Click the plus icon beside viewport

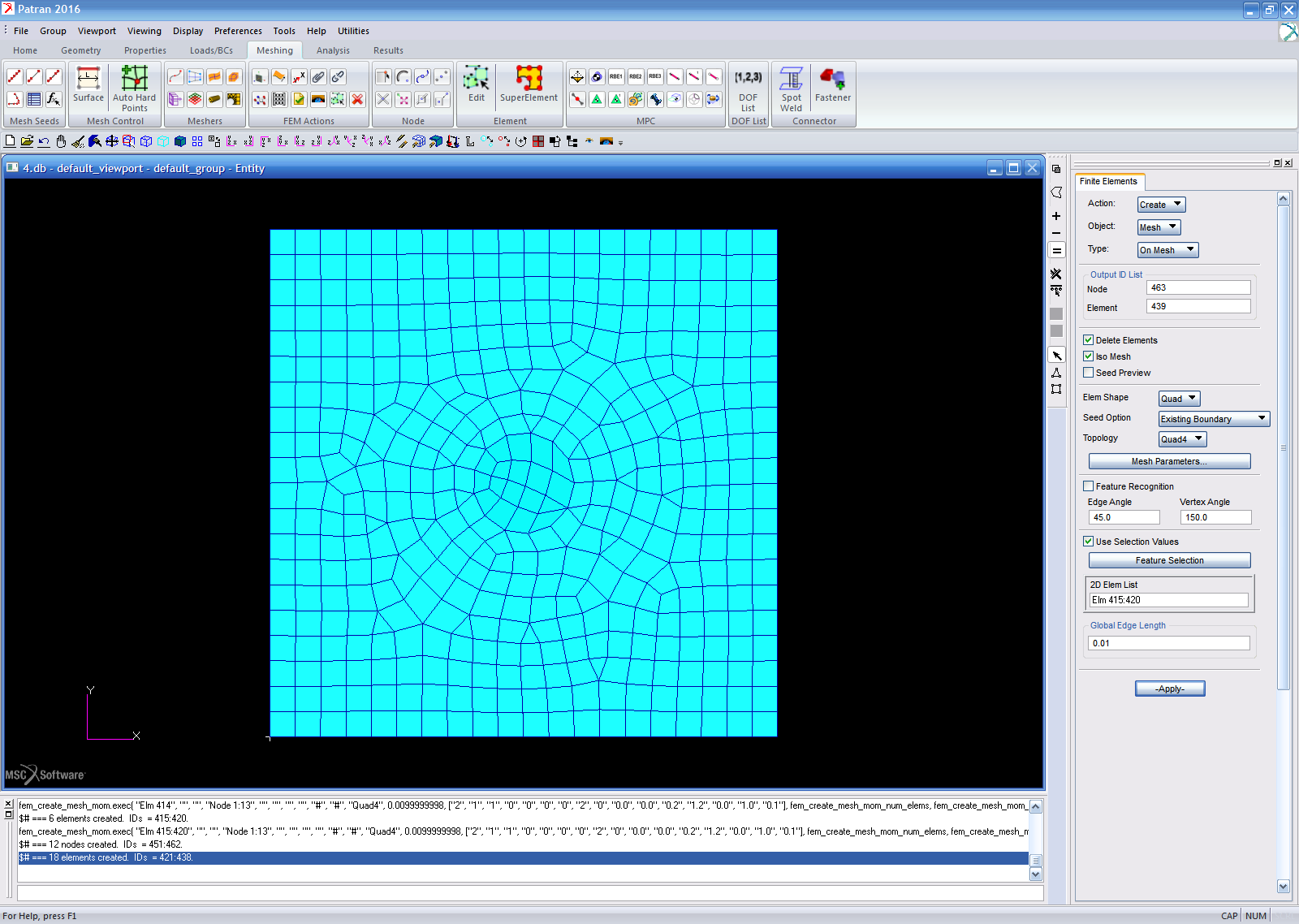(x=1056, y=216)
